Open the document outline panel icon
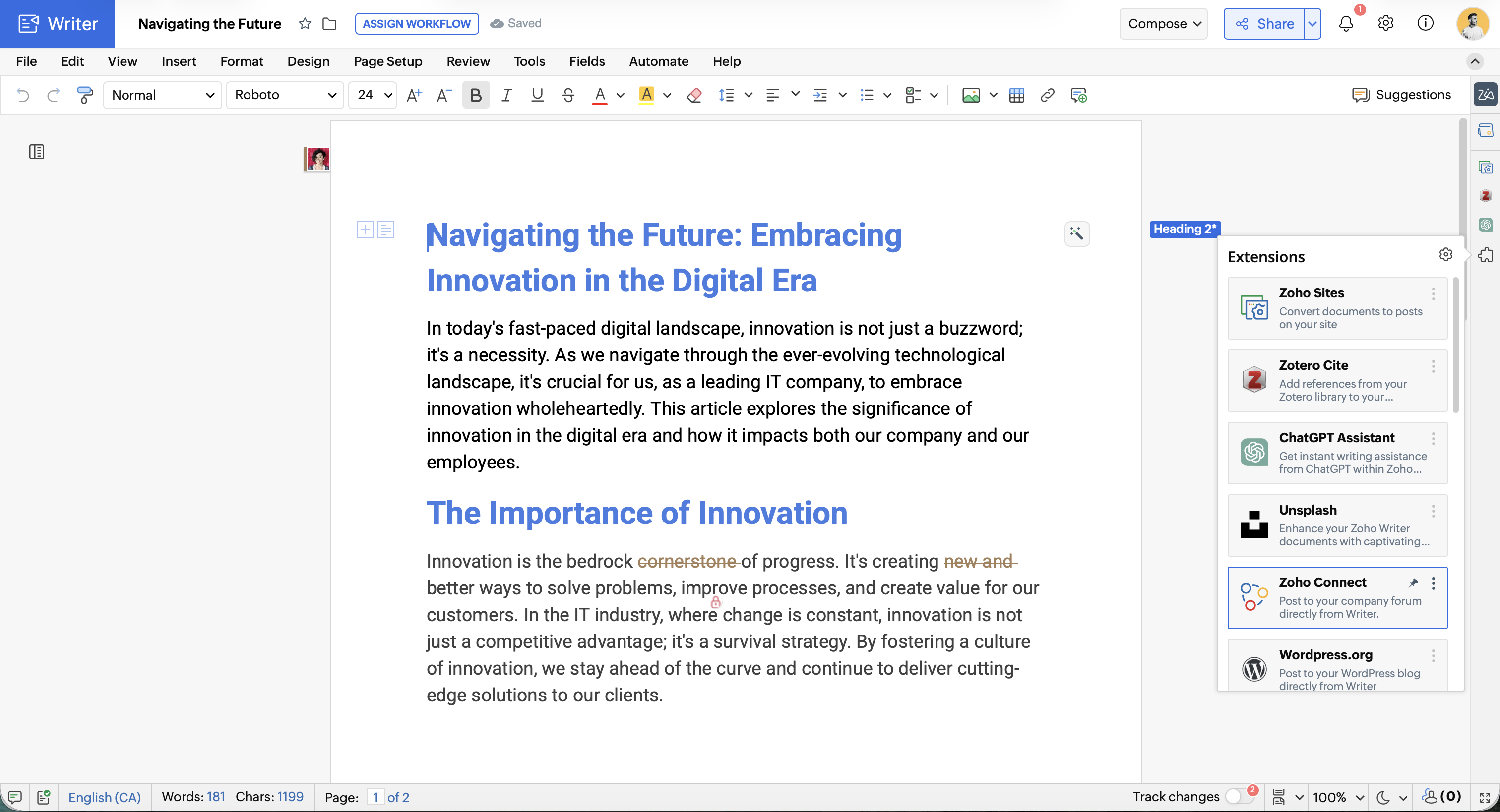This screenshot has width=1500, height=812. [37, 152]
